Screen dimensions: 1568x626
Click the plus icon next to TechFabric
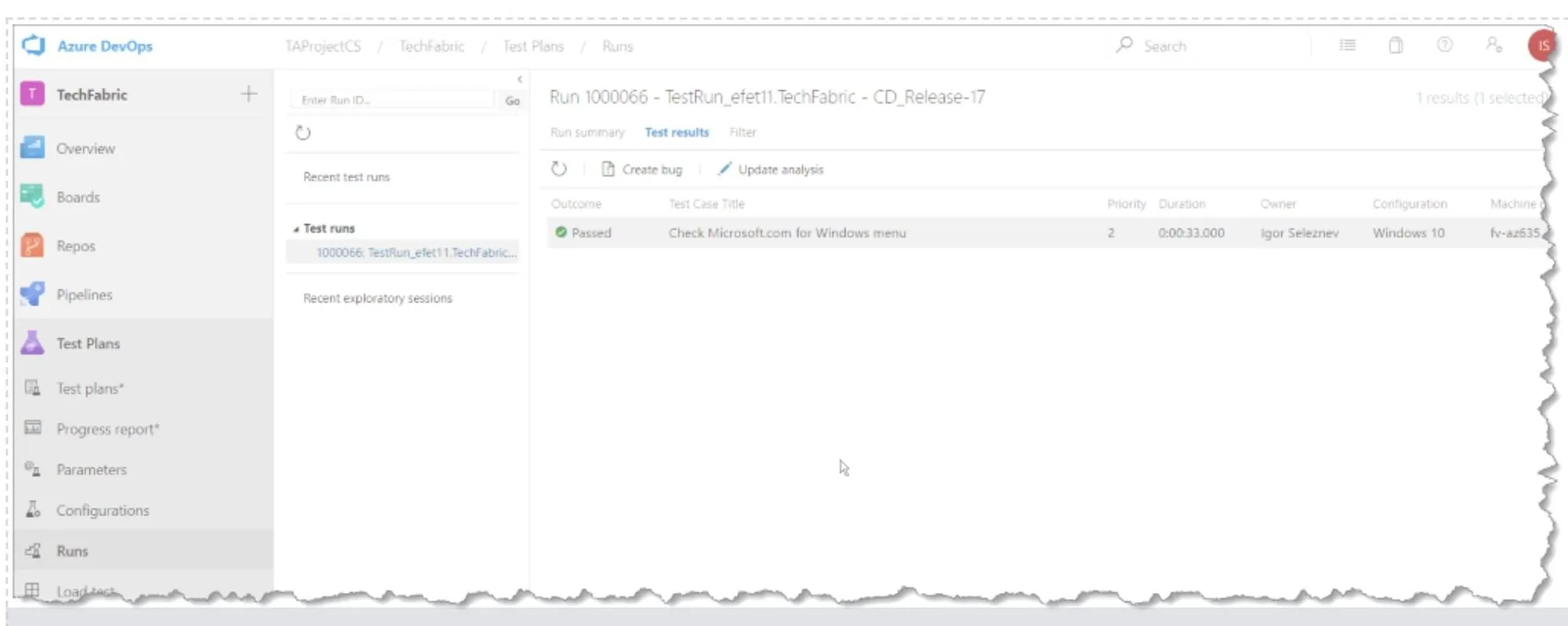coord(249,94)
